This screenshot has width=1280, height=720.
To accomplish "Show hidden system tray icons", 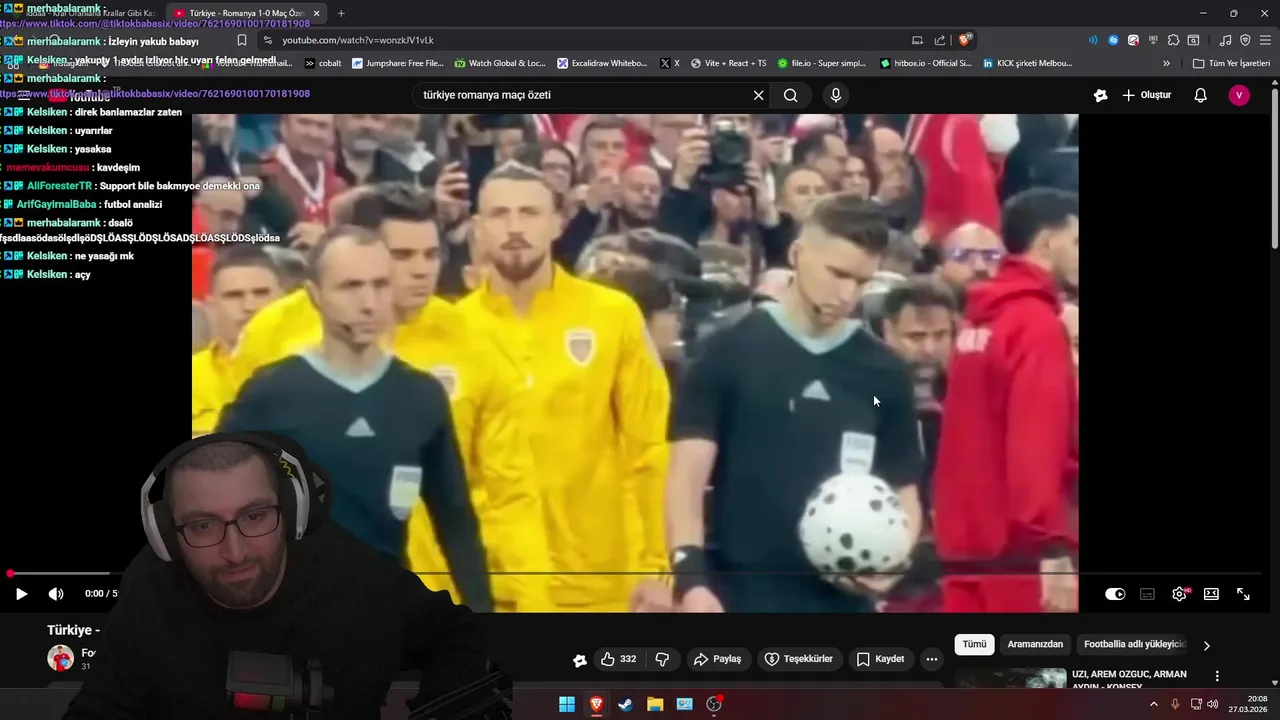I will point(1154,704).
